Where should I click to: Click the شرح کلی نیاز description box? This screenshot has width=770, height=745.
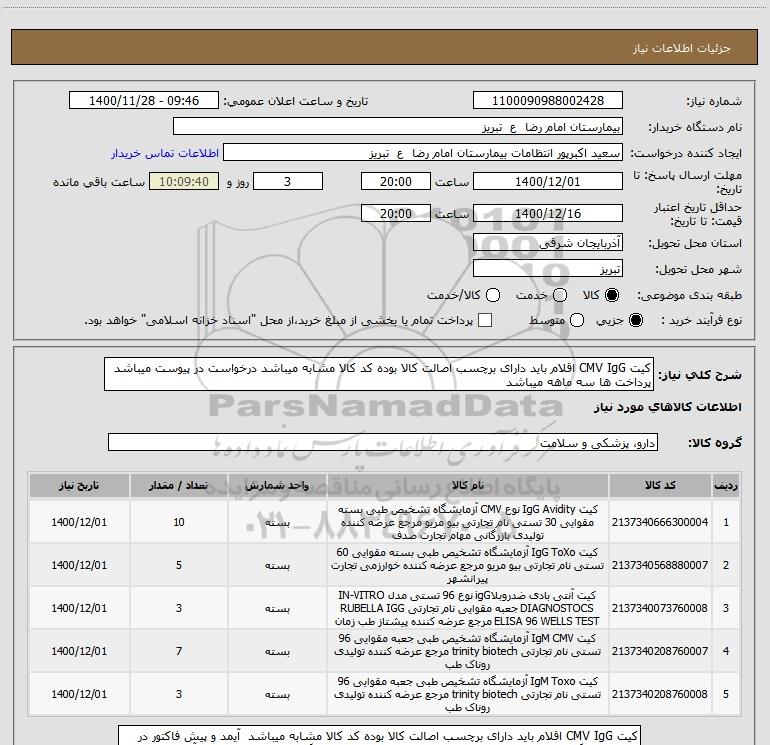tap(379, 374)
